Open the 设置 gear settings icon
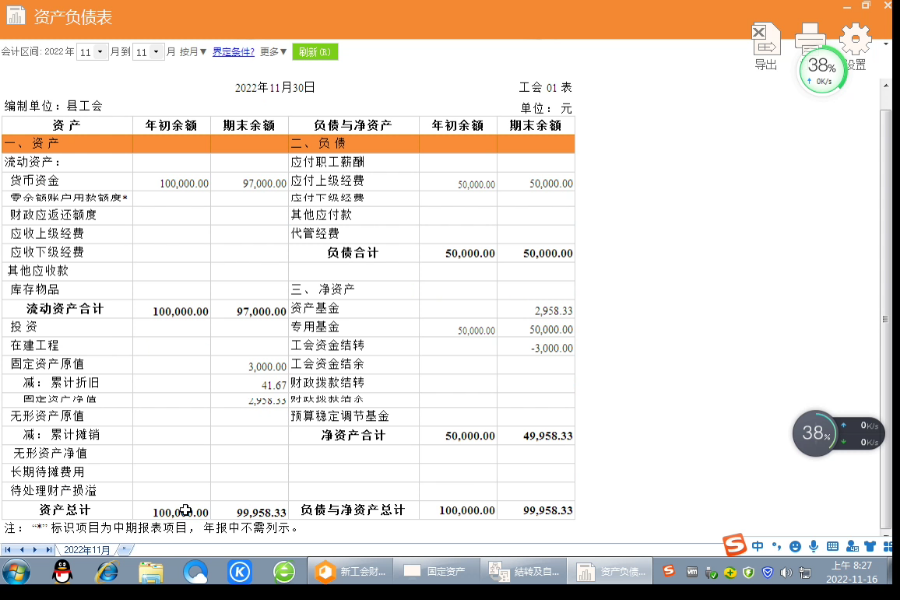This screenshot has width=900, height=600. pyautogui.click(x=855, y=40)
